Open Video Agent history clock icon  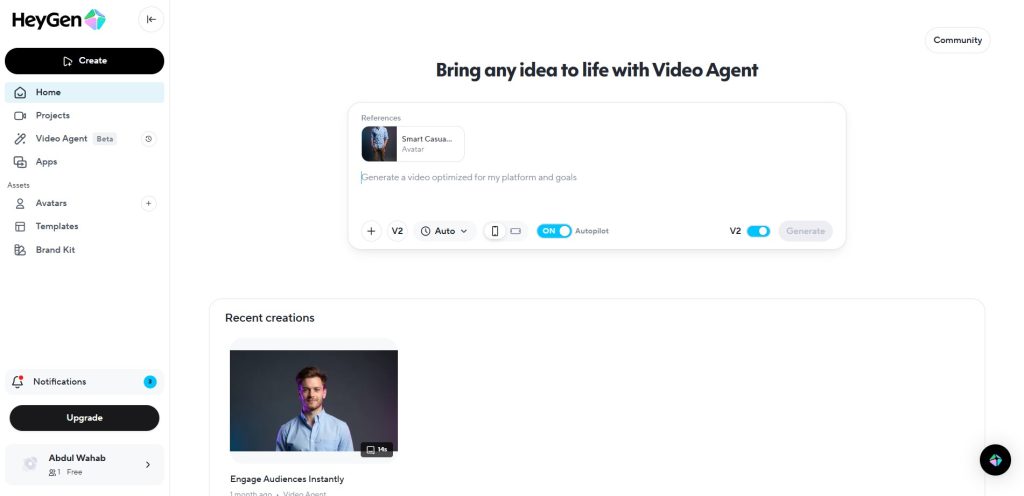149,139
